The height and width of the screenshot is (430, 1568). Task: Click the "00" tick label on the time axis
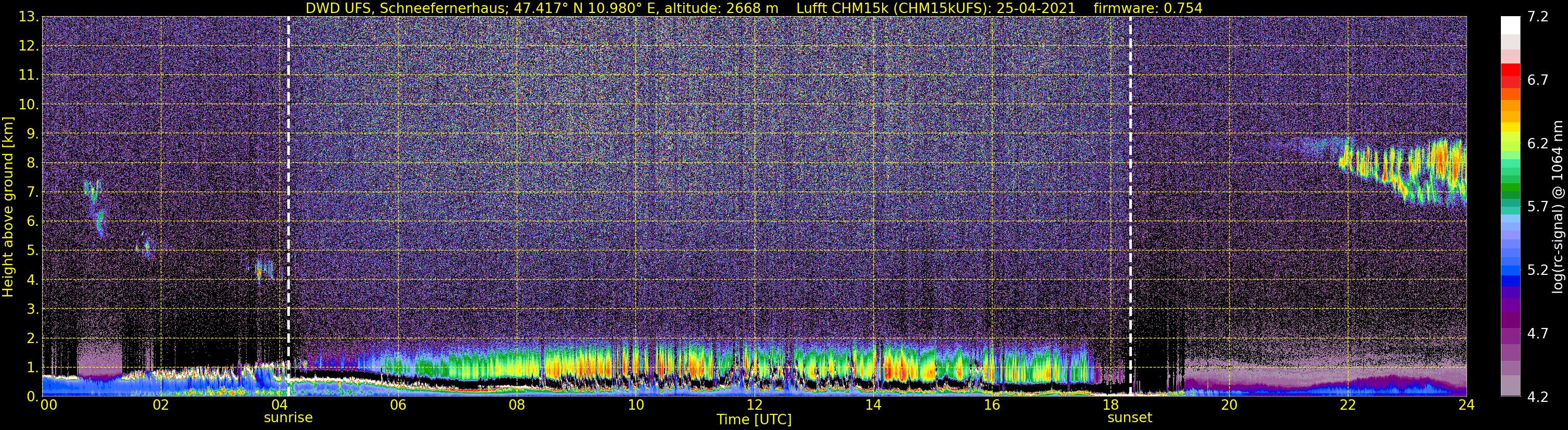click(x=48, y=405)
